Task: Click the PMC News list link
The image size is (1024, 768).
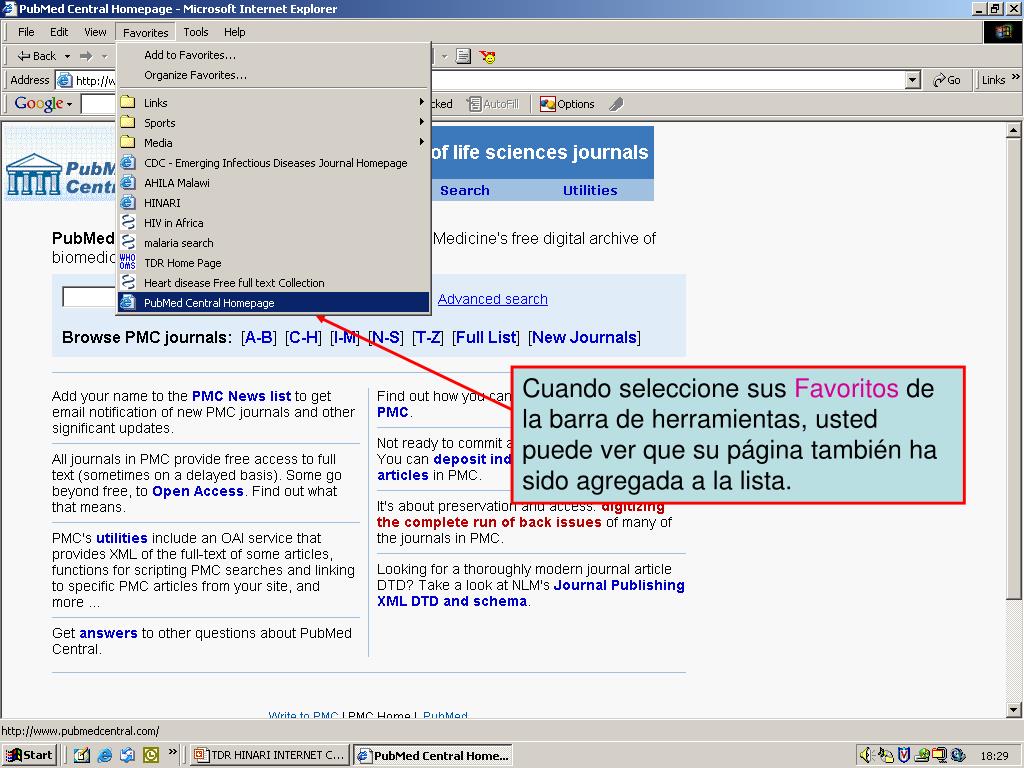Action: (x=241, y=396)
